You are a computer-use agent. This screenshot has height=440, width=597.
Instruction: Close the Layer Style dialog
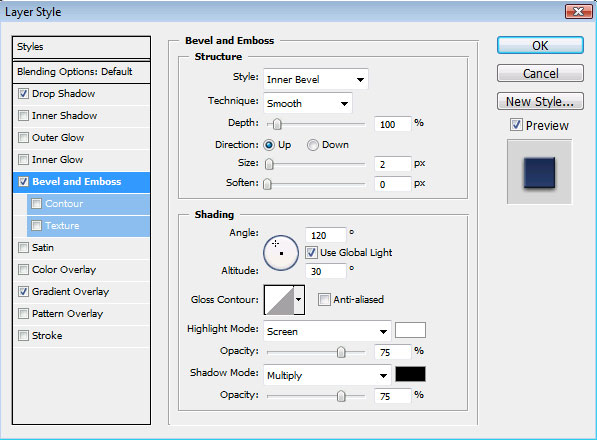click(x=578, y=11)
